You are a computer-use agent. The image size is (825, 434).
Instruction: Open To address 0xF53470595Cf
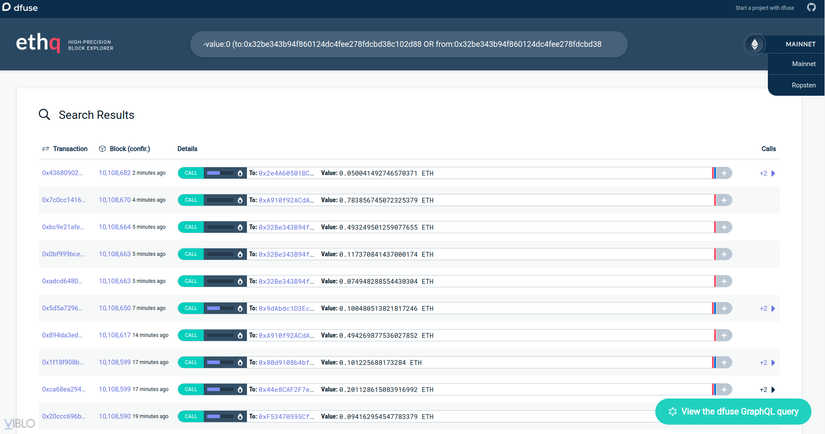(286, 417)
